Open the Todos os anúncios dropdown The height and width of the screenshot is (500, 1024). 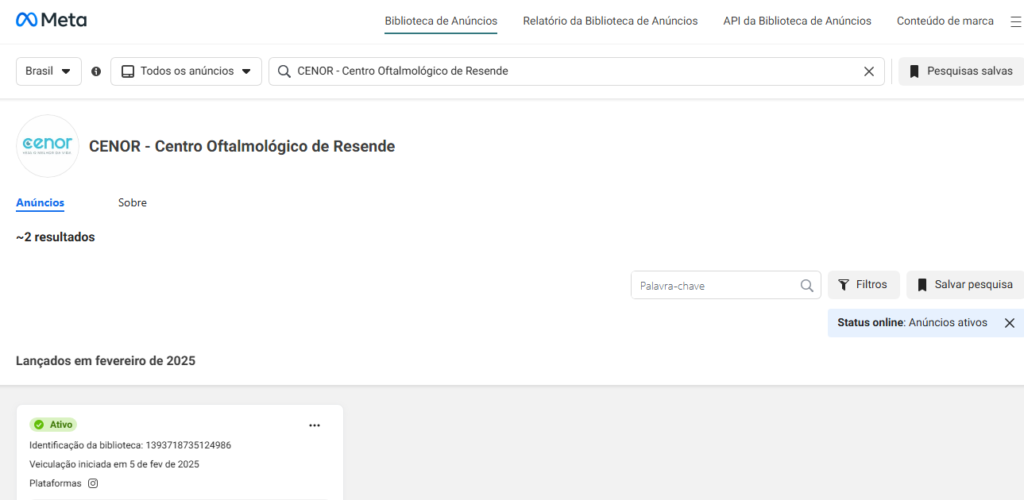click(186, 71)
